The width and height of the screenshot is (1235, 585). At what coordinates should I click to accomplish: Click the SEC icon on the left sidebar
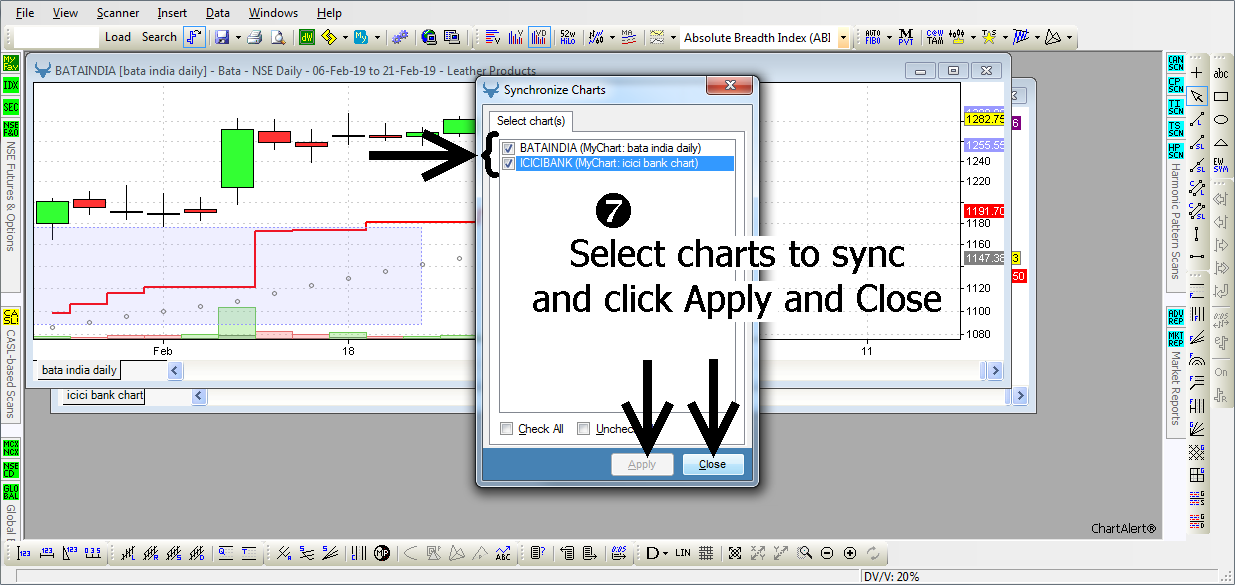[11, 107]
